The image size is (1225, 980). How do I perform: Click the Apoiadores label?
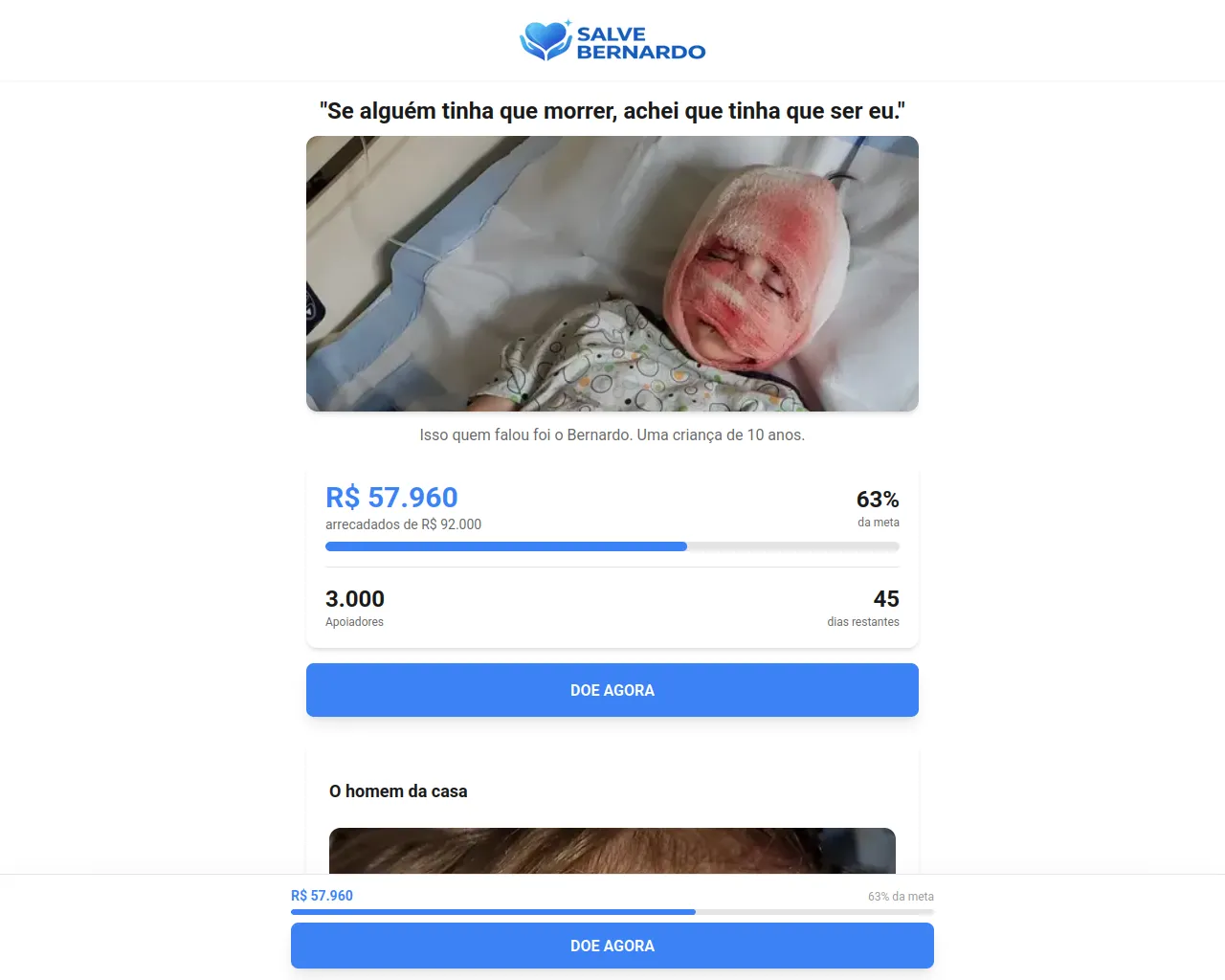[354, 622]
